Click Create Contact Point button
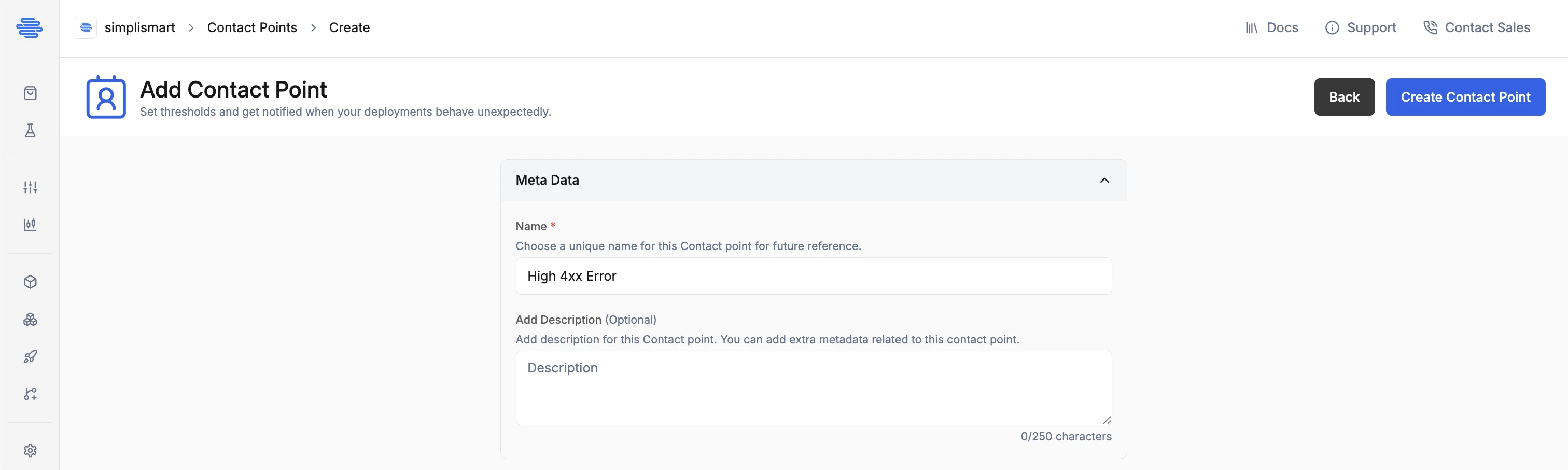 (x=1465, y=97)
